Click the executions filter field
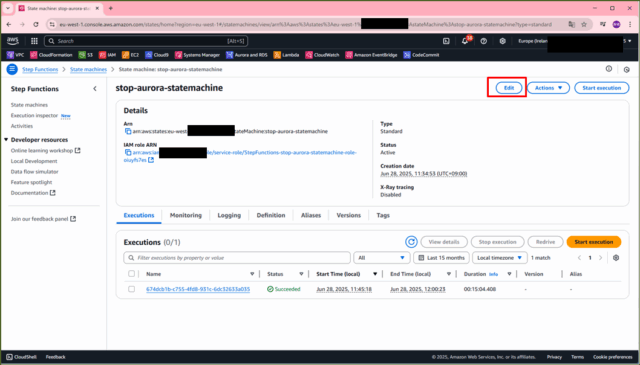640x365 pixels. tap(237, 258)
